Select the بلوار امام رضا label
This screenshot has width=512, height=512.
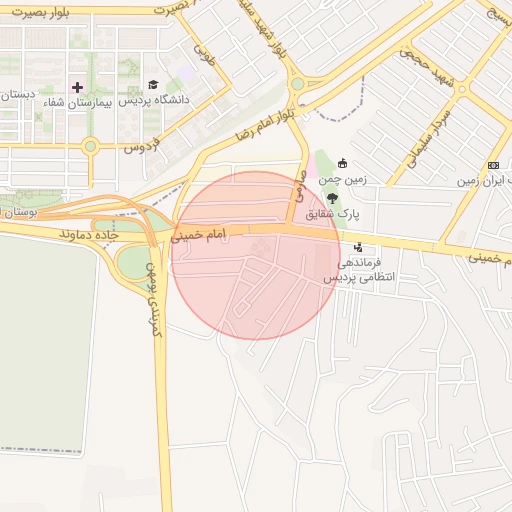click(265, 126)
